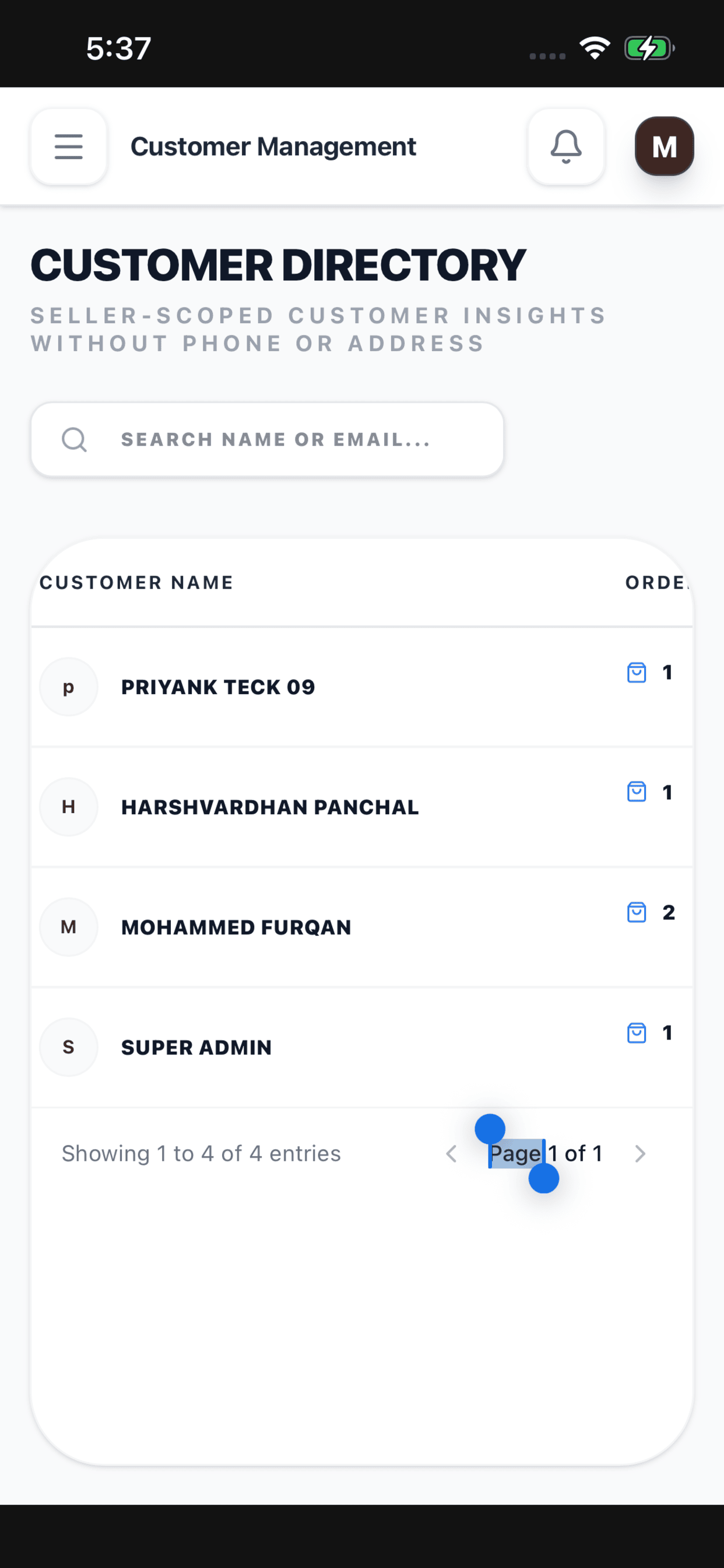Click the avatar circle with letter S

69,1048
